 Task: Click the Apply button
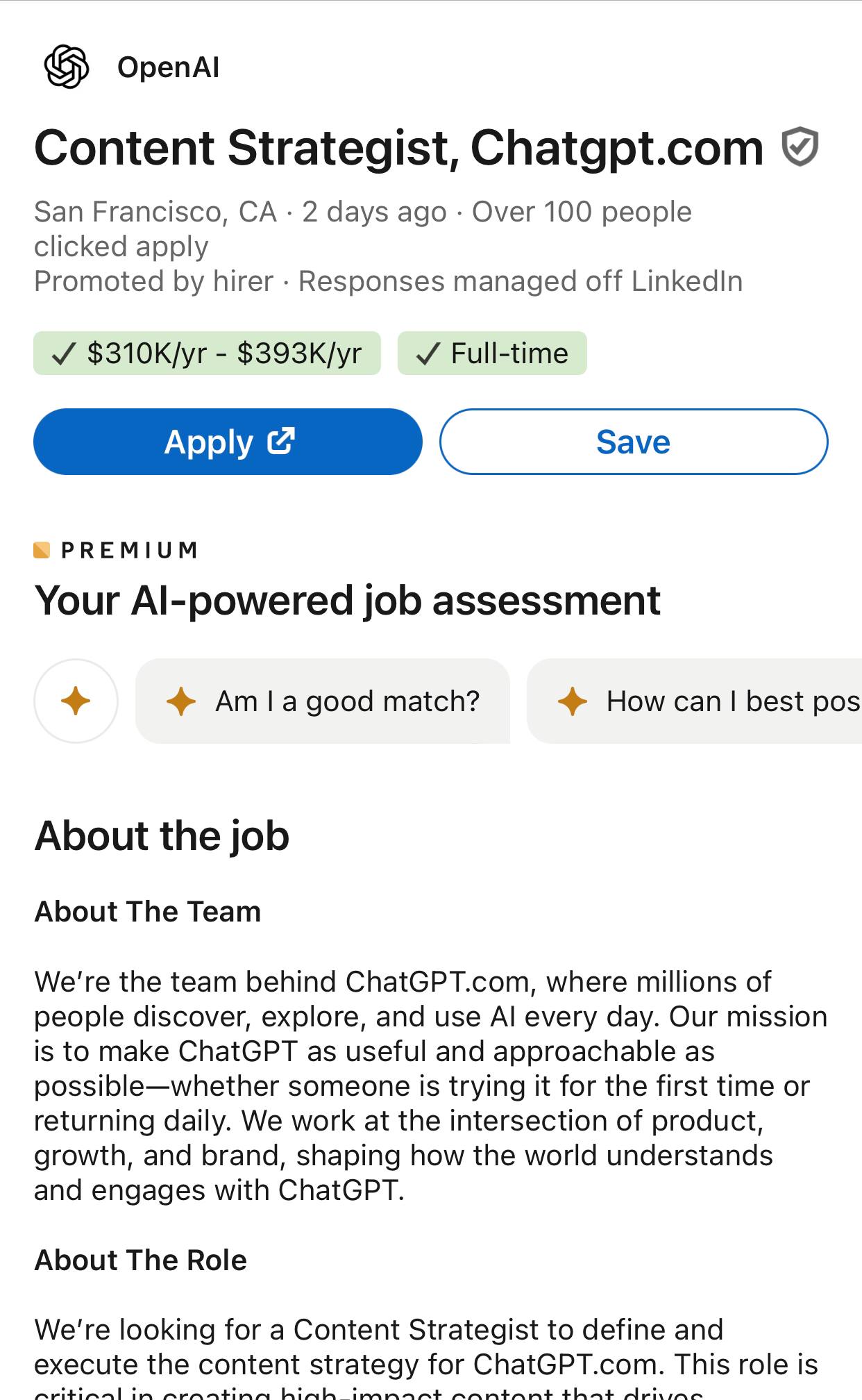[x=228, y=441]
